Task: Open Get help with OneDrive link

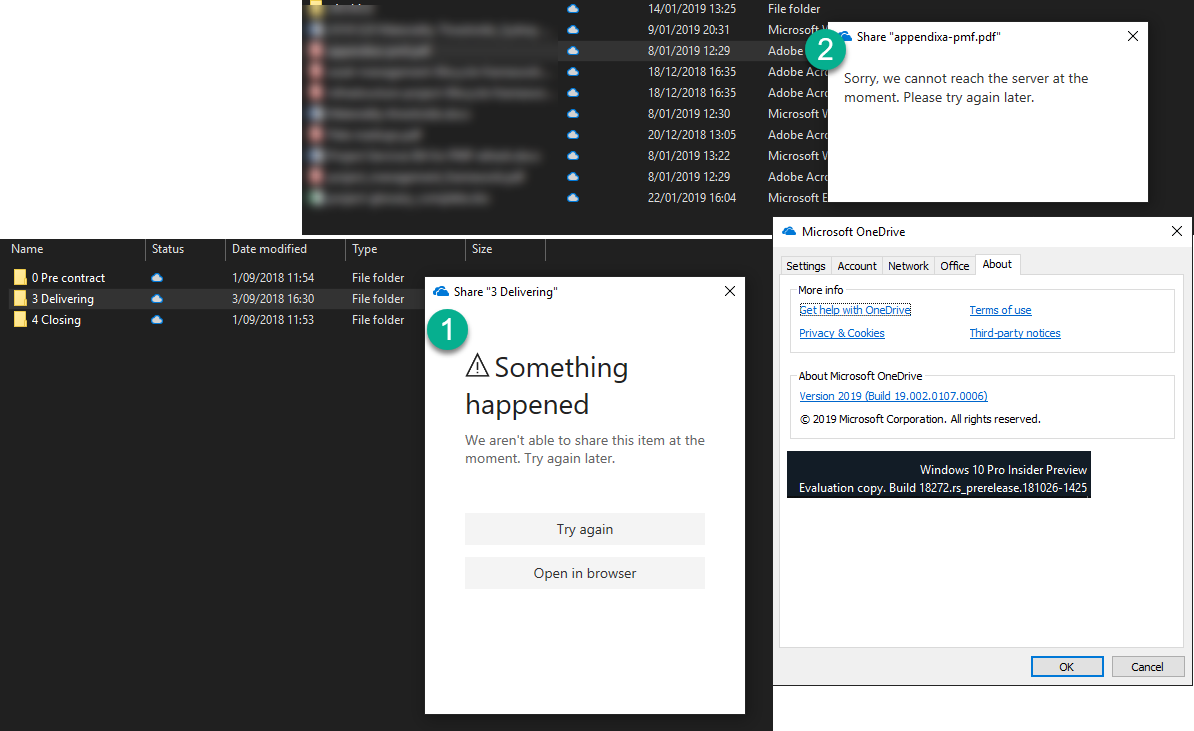Action: [855, 310]
